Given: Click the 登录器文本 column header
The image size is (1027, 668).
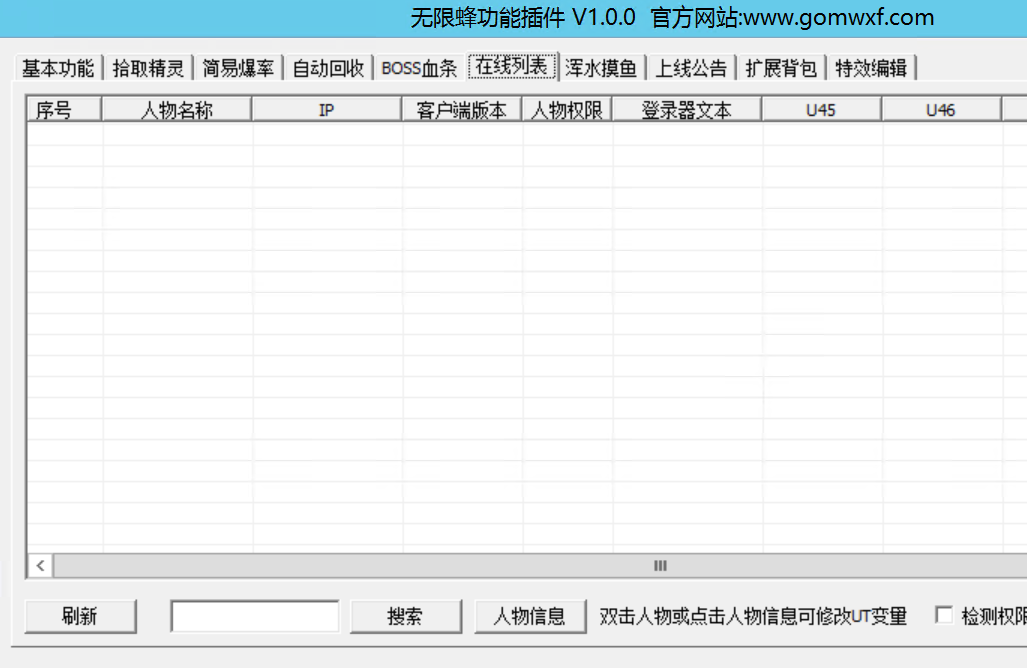Looking at the screenshot, I should 687,110.
